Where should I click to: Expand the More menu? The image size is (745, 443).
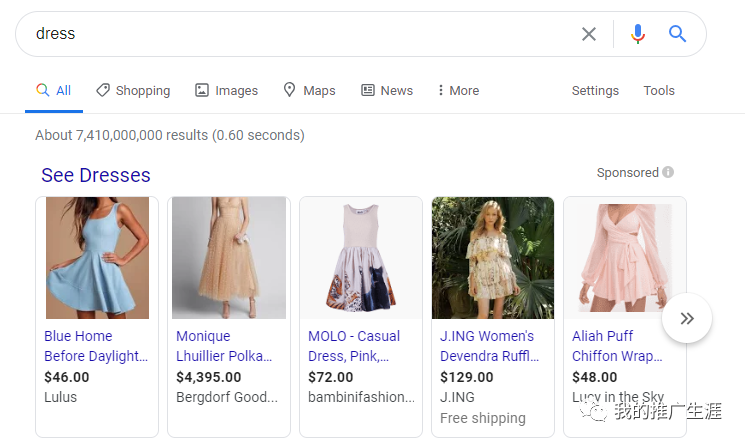pos(458,90)
